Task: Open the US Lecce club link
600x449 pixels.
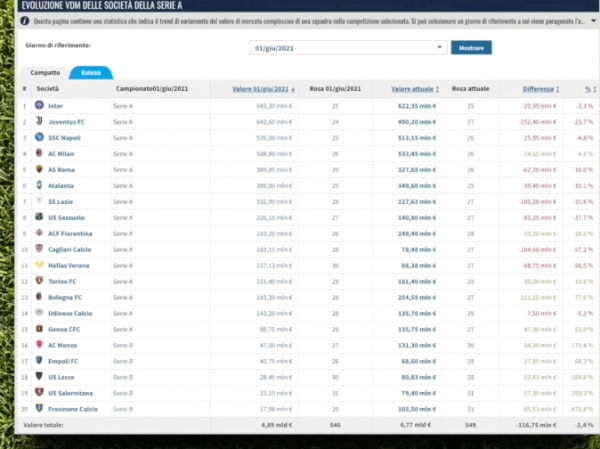Action: [x=61, y=377]
